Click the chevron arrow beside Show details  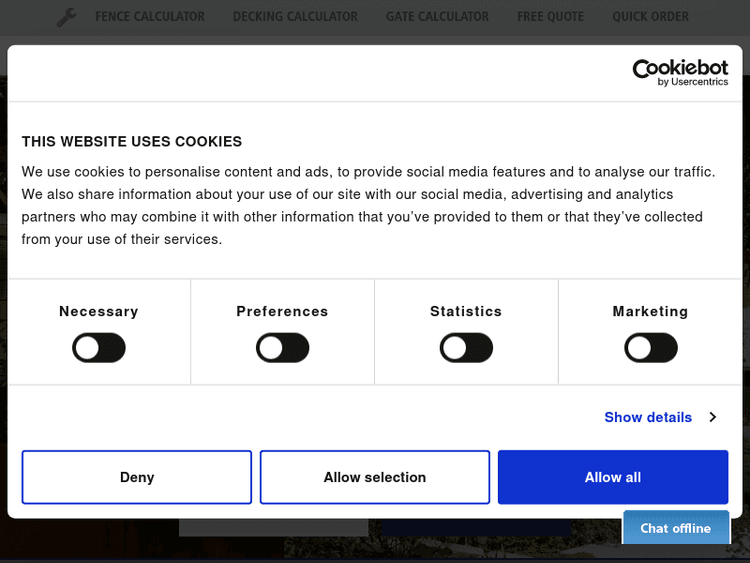click(713, 417)
